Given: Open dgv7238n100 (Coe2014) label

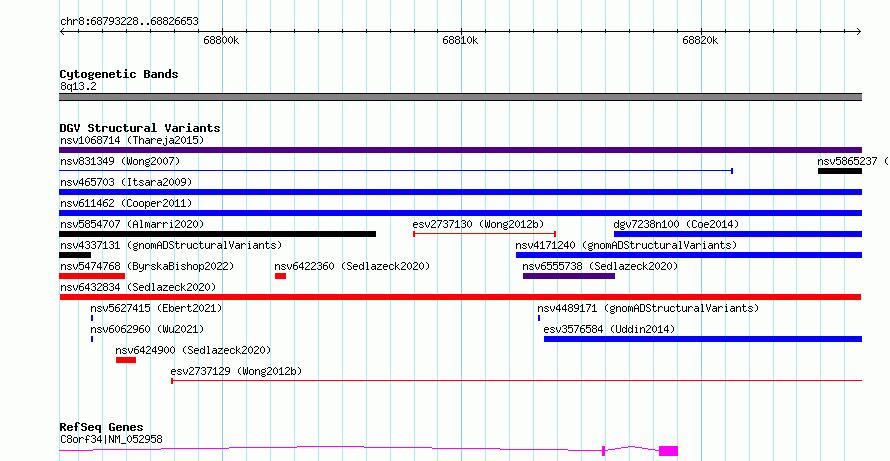Looking at the screenshot, I should click(x=676, y=224).
